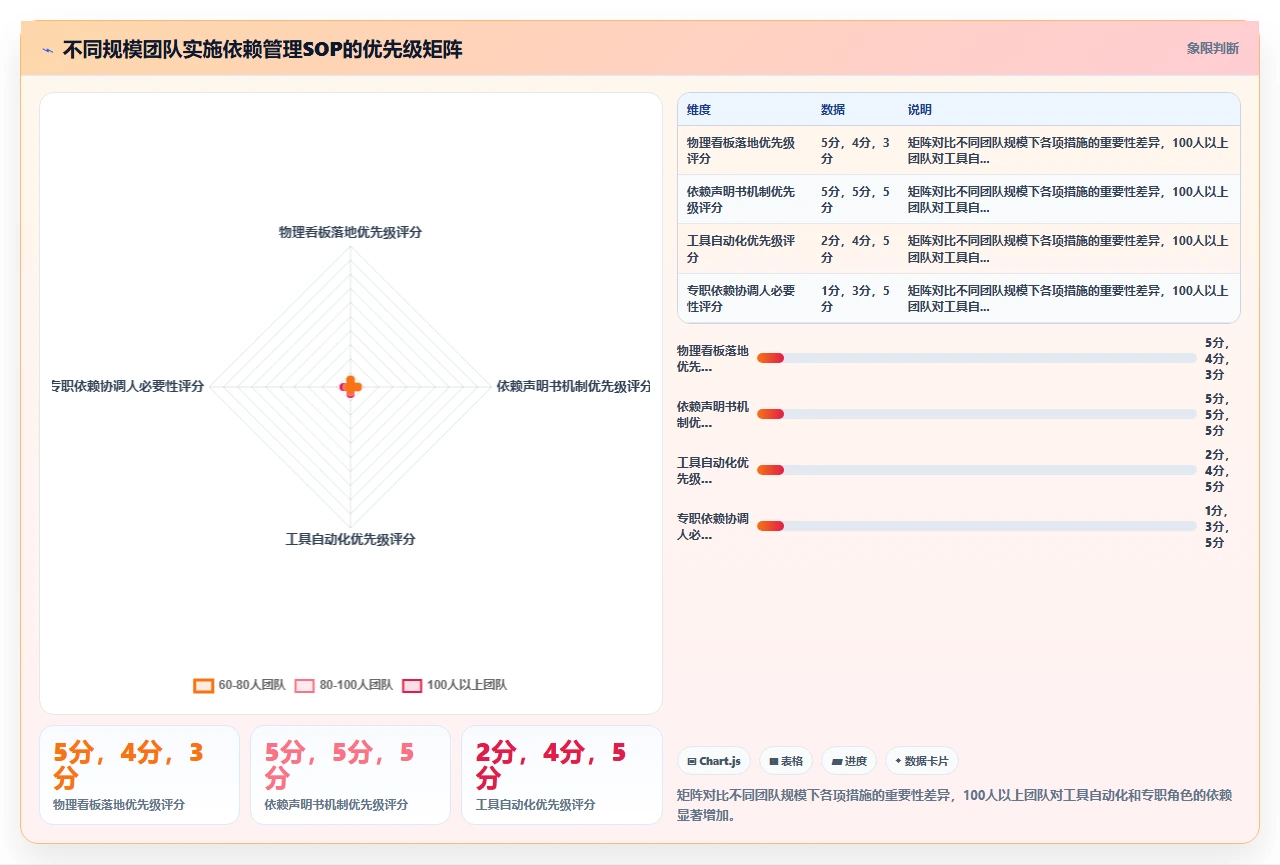
Task: Open the pink 5分，5分，5分 data card
Action: 351,775
